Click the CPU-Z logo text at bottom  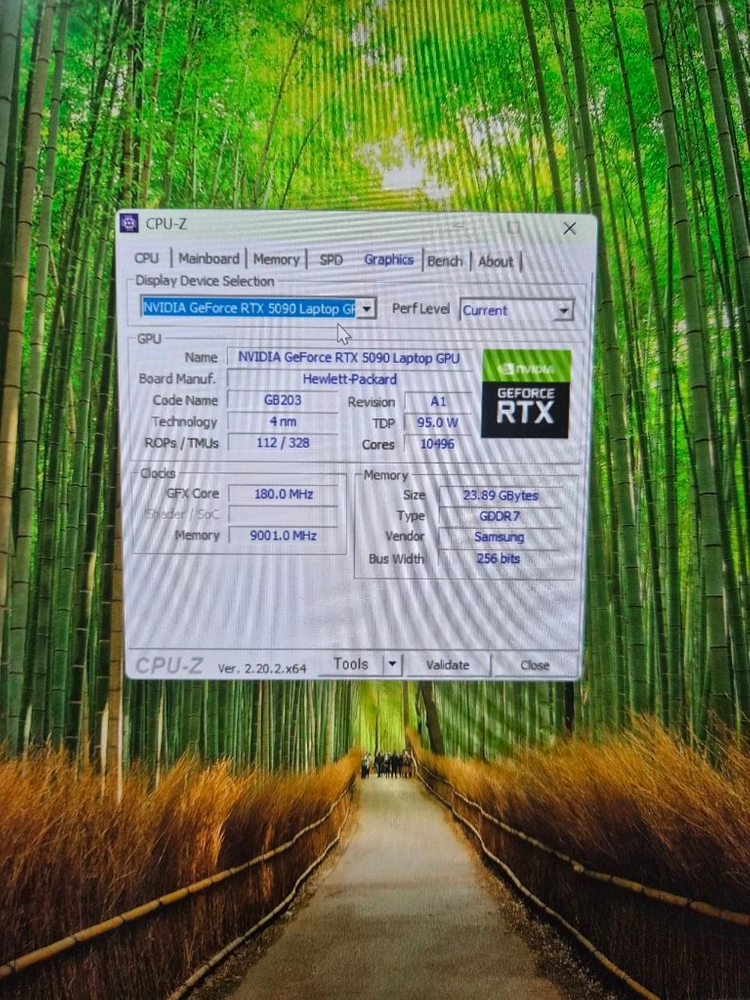169,666
